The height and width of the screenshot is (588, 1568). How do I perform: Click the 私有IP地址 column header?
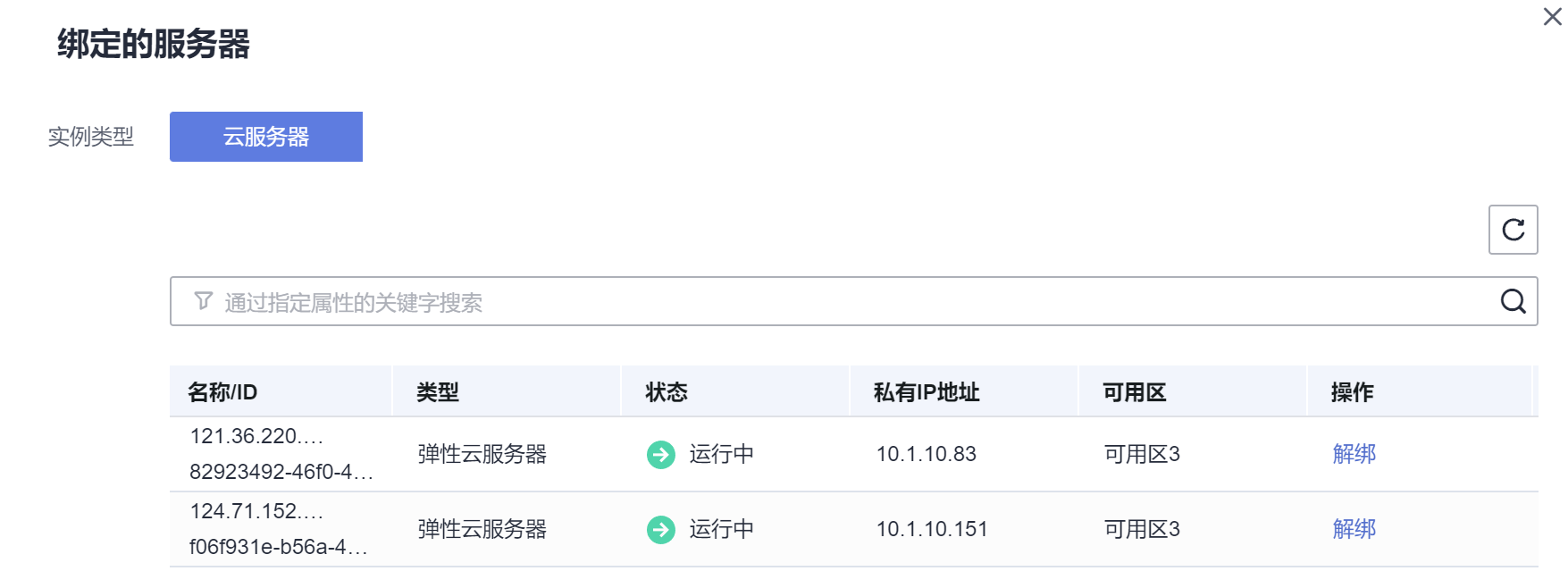pyautogui.click(x=921, y=391)
